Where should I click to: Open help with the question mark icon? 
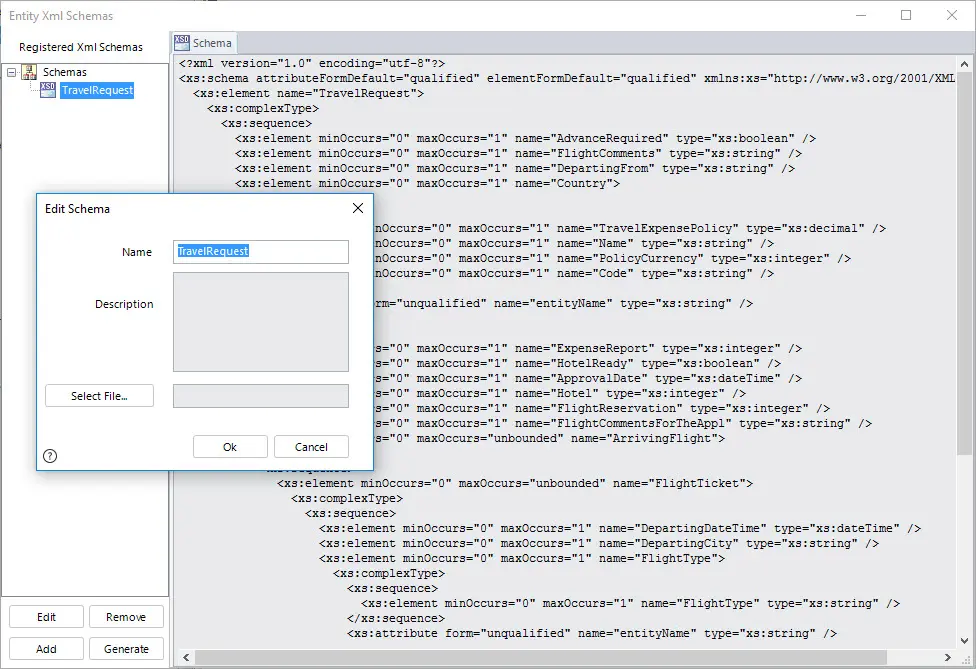50,456
